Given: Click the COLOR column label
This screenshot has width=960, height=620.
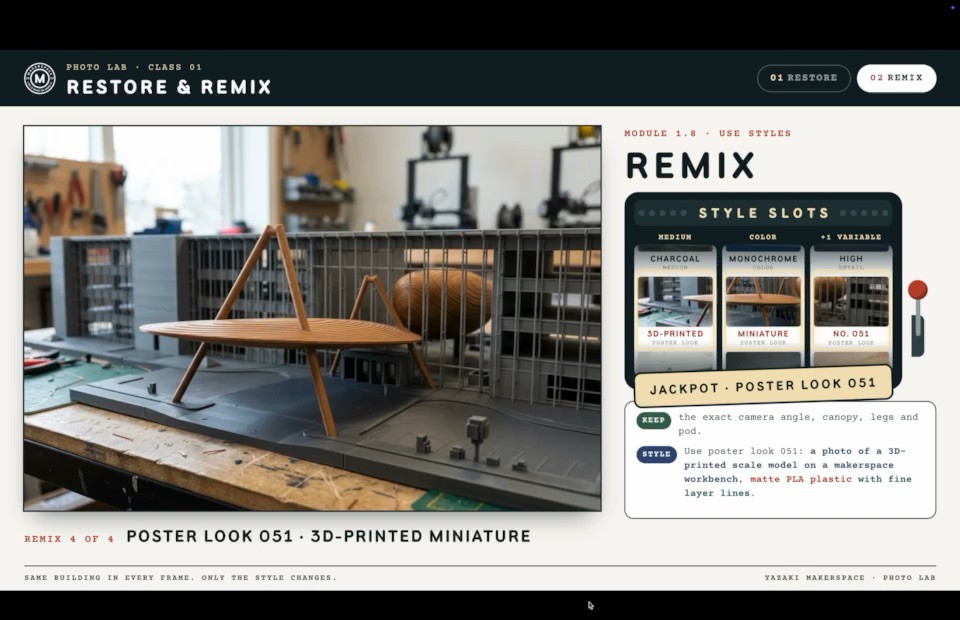Looking at the screenshot, I should [763, 237].
